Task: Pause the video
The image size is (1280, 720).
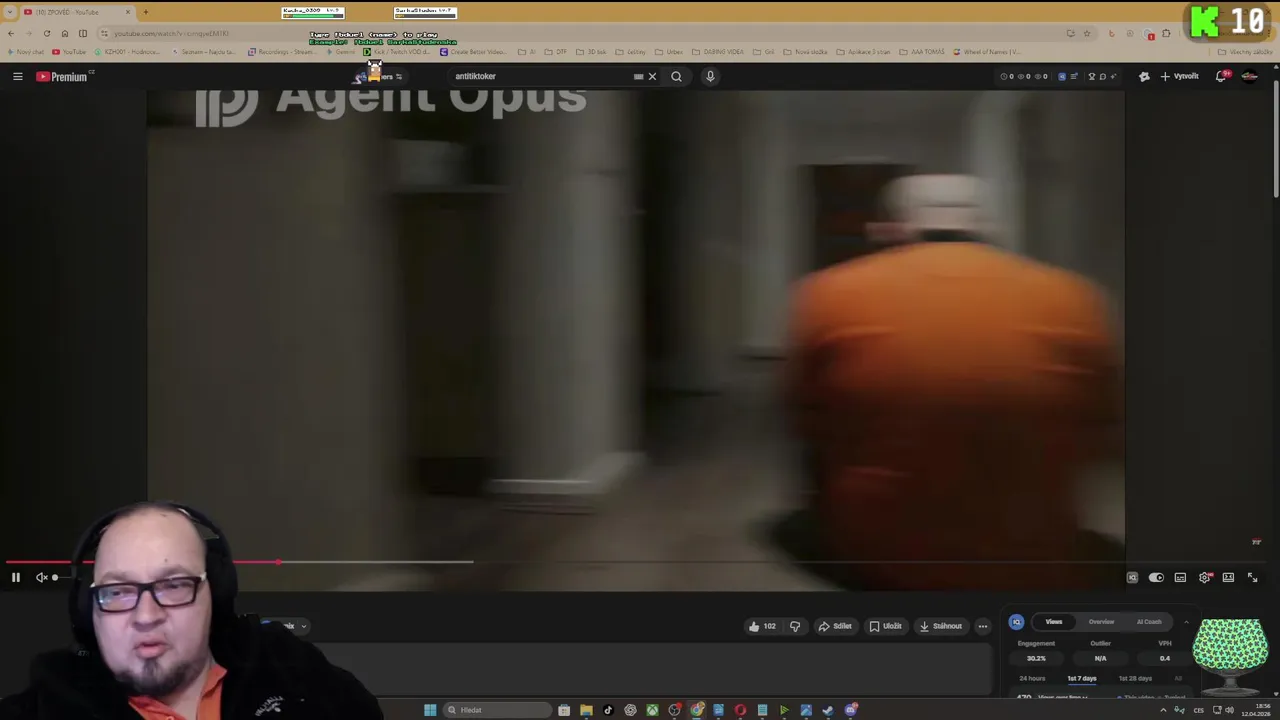Action: pyautogui.click(x=16, y=577)
